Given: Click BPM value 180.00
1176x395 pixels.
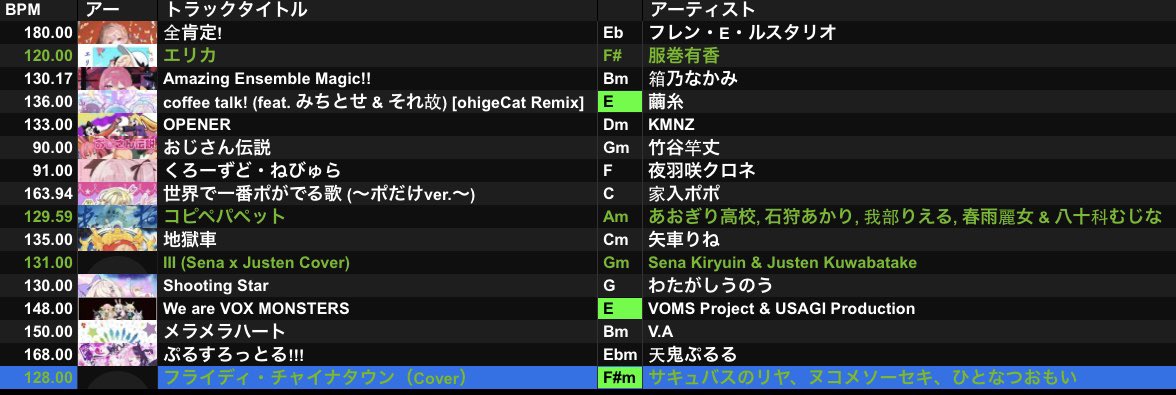Looking at the screenshot, I should pyautogui.click(x=48, y=32).
